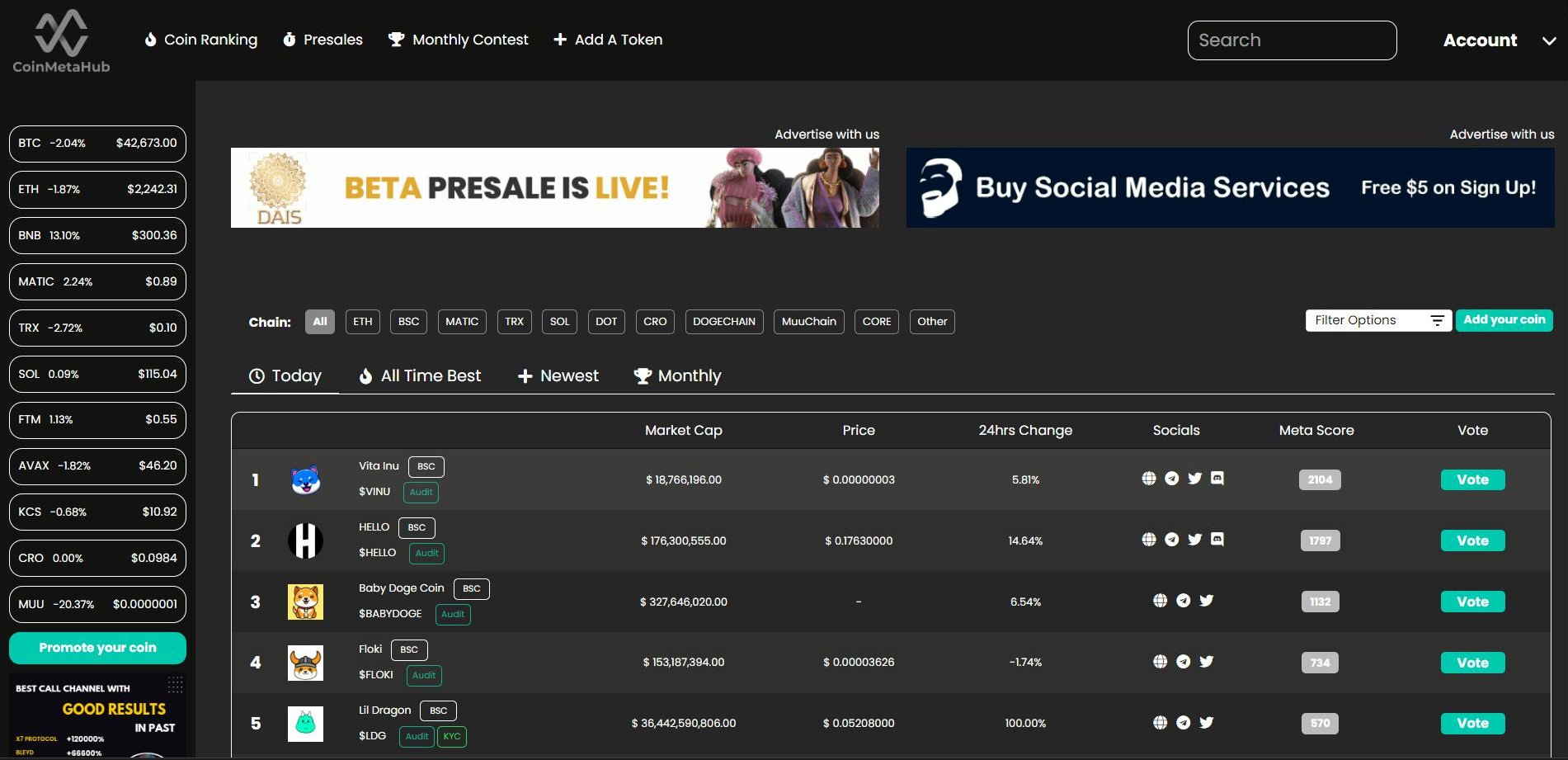The width and height of the screenshot is (1568, 760).
Task: Filter coins by SOL chain
Action: (559, 322)
